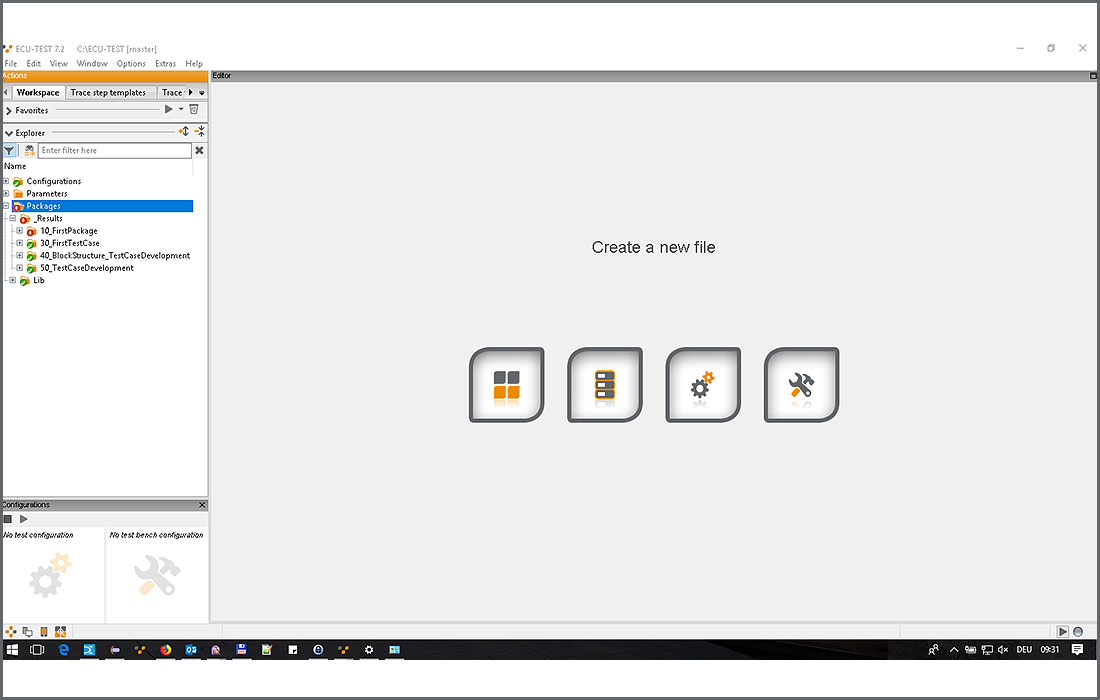
Task: Click the test bench configuration tools tile
Action: click(801, 385)
